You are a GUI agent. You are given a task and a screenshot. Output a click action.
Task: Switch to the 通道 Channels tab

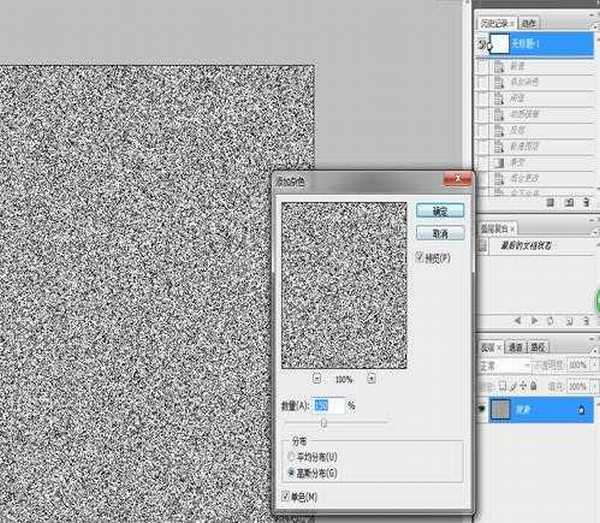click(515, 347)
